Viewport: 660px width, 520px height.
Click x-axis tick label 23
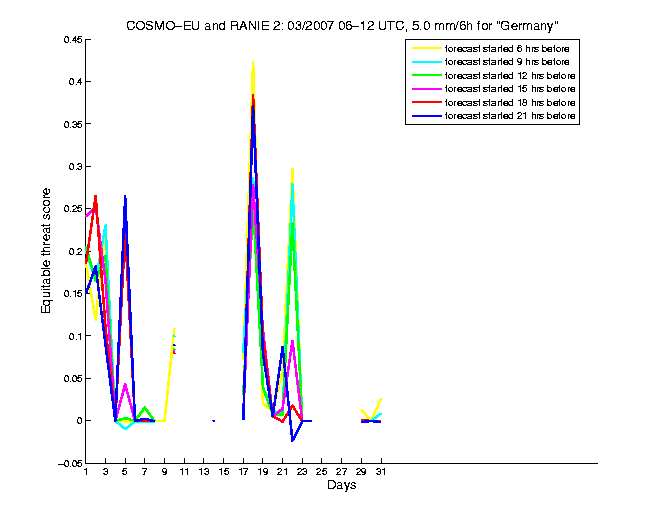pos(302,472)
